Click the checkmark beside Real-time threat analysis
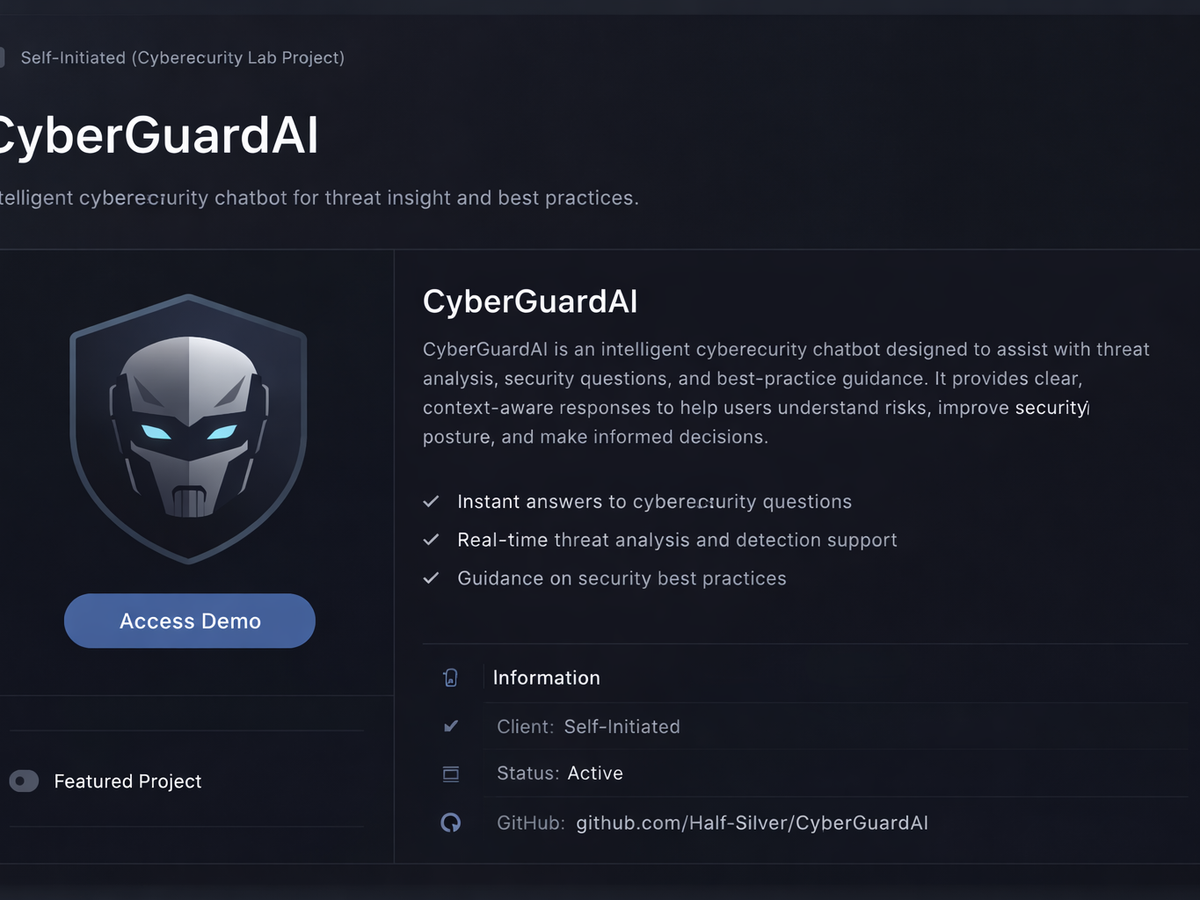Image resolution: width=1200 pixels, height=900 pixels. coord(431,539)
